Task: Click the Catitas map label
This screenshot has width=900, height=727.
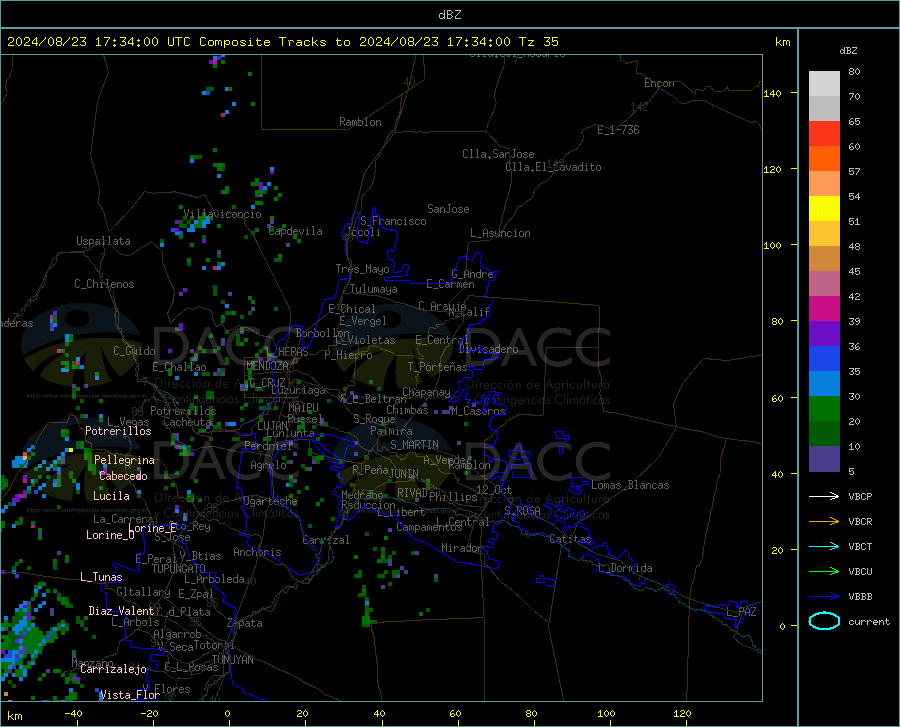Action: (570, 539)
